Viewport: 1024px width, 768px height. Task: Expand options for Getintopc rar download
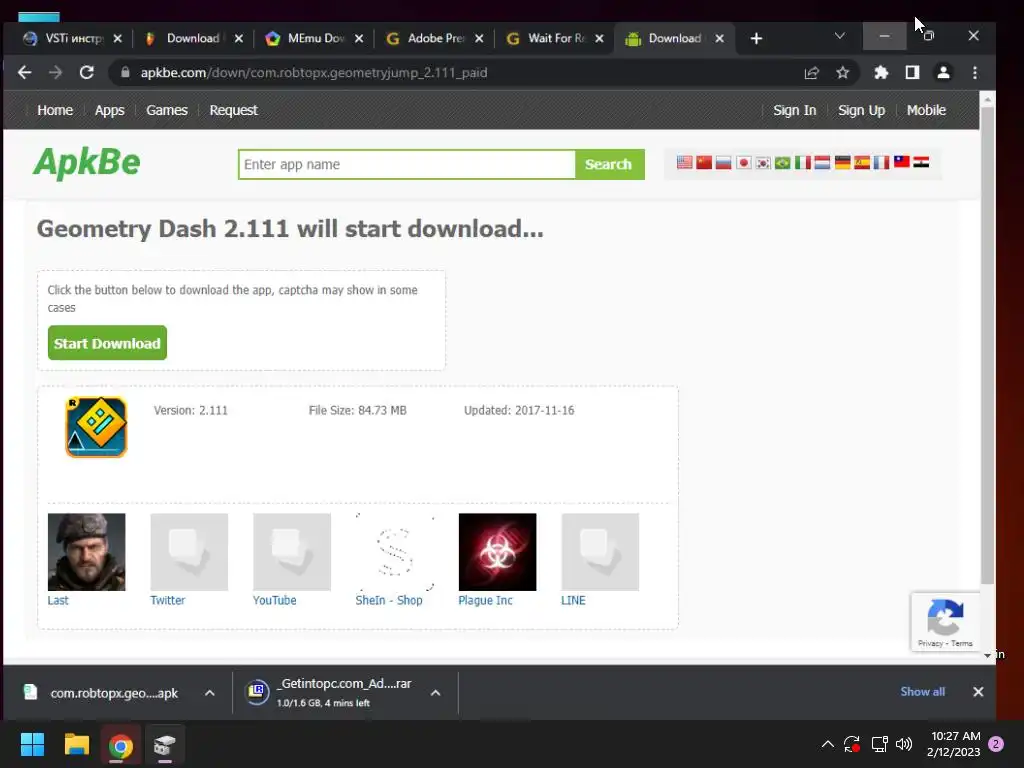[436, 693]
